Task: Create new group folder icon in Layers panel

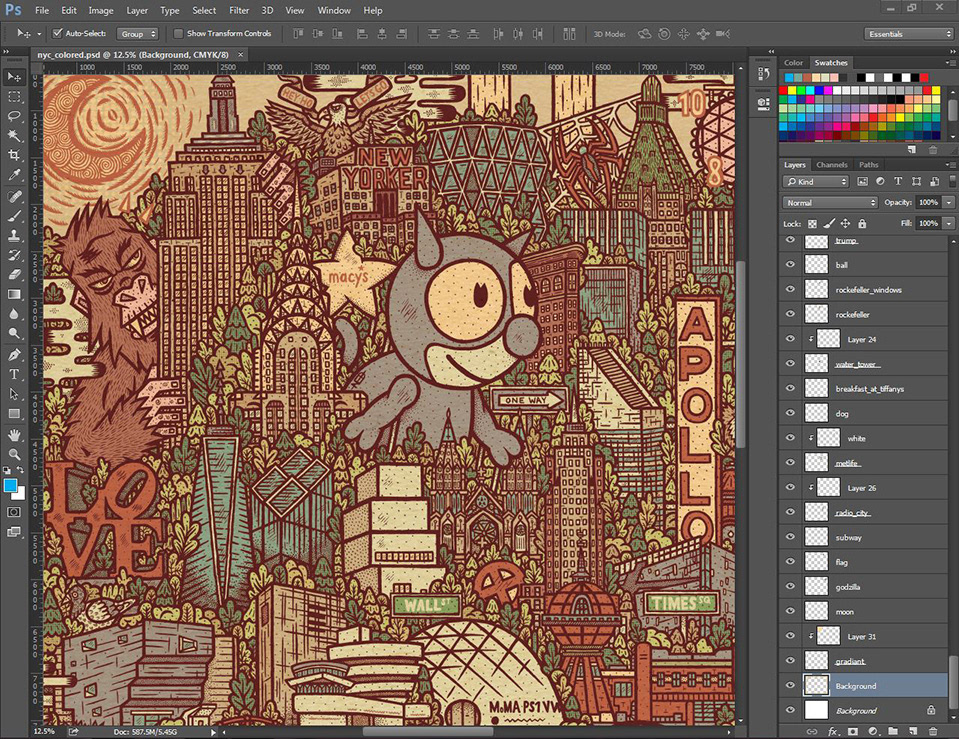Action: 893,731
